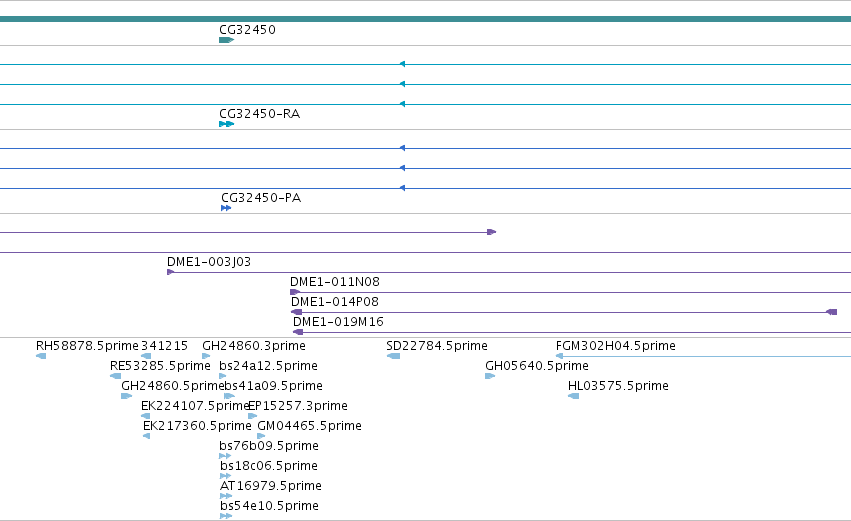851x521 pixels.
Task: Click the DME1-003J03 clone label
Action: (209, 262)
